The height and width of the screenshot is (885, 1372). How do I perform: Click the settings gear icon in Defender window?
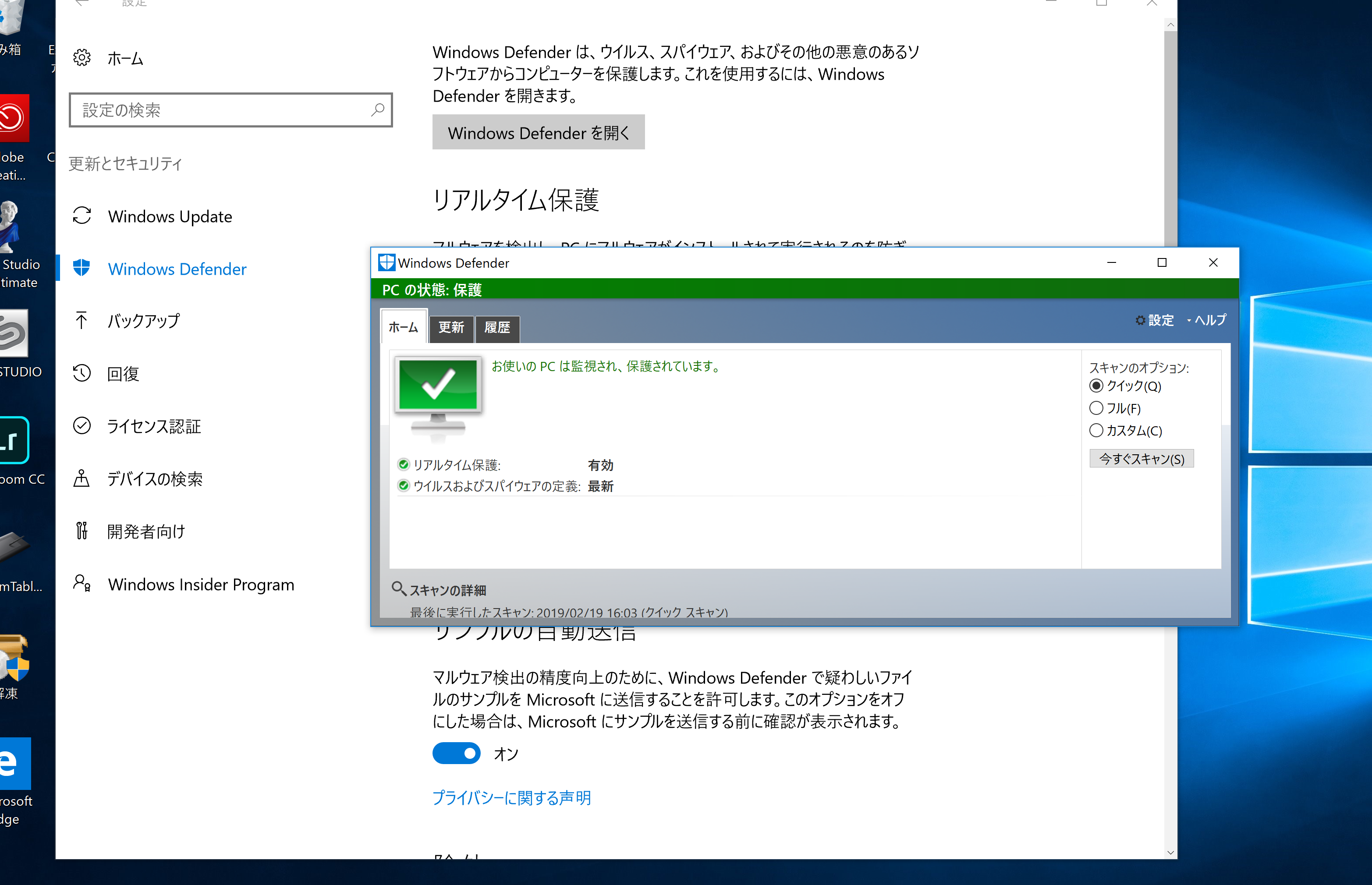[1140, 320]
